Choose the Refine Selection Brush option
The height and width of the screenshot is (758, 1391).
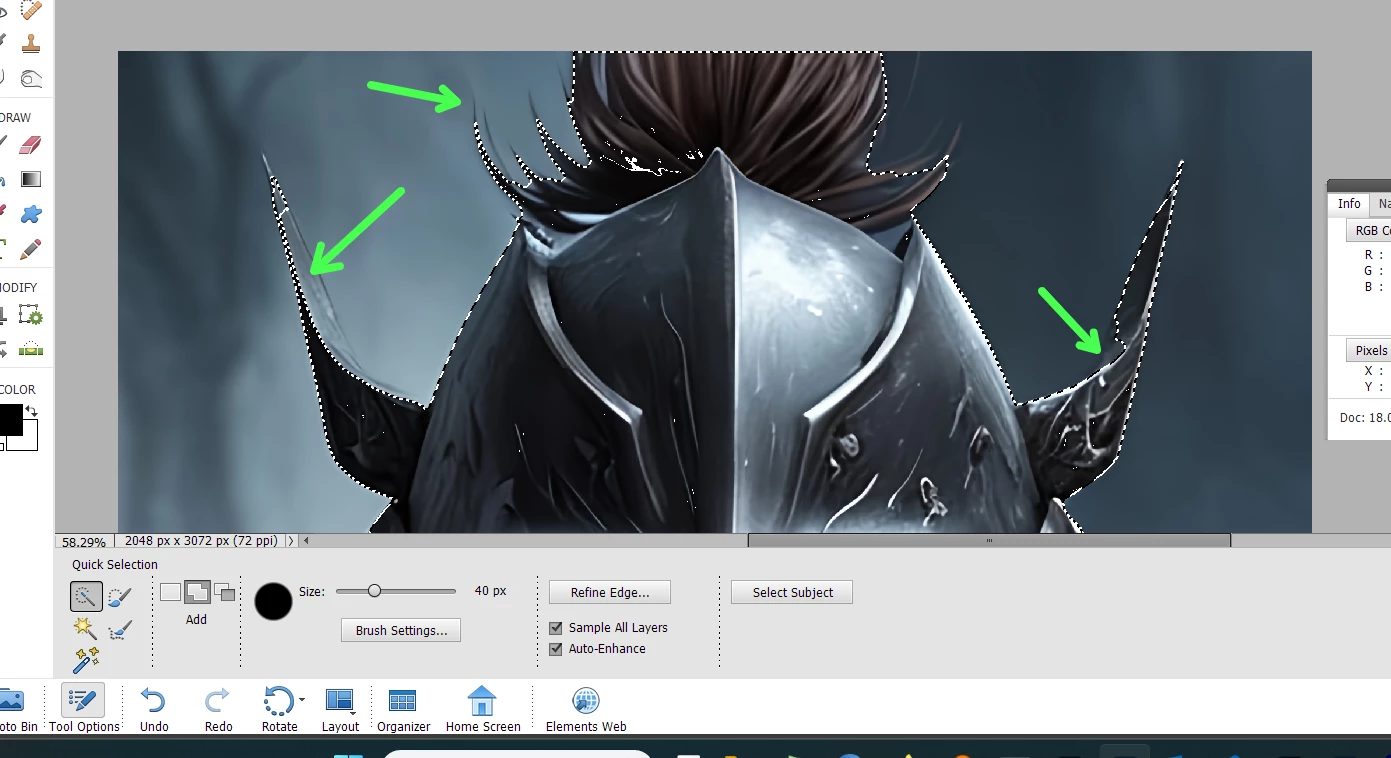tap(119, 629)
